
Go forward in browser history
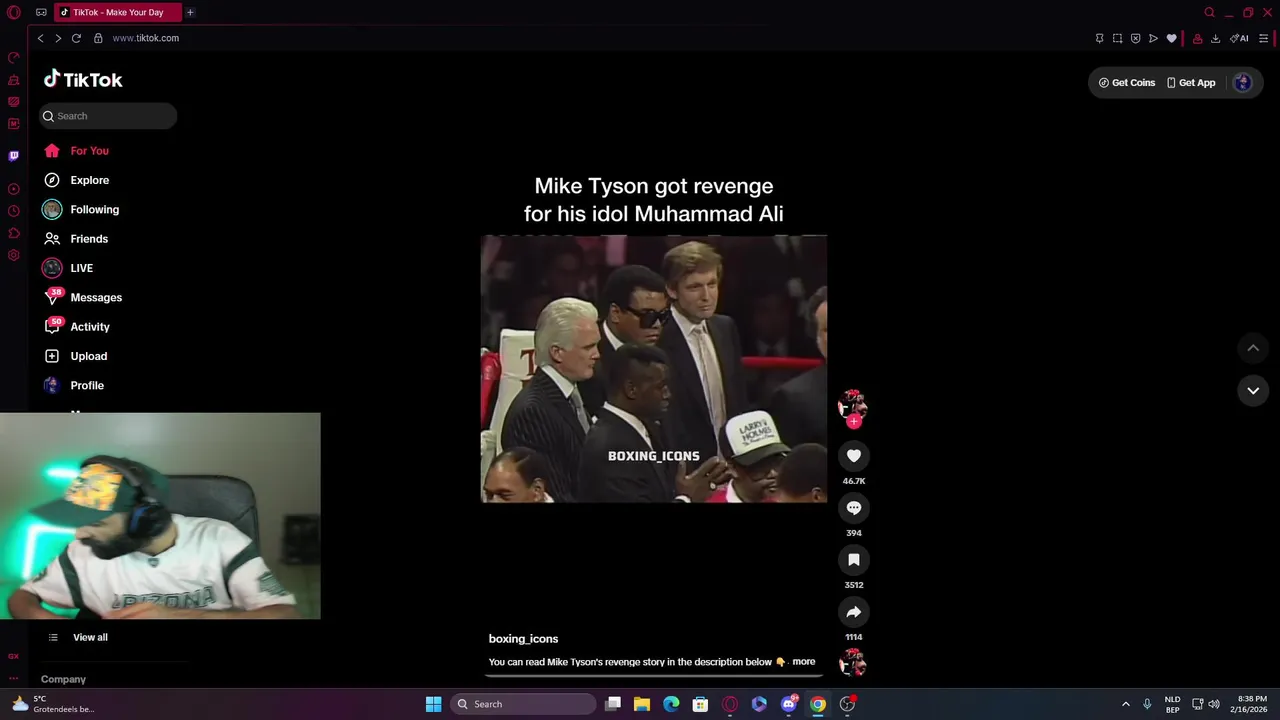coord(58,38)
